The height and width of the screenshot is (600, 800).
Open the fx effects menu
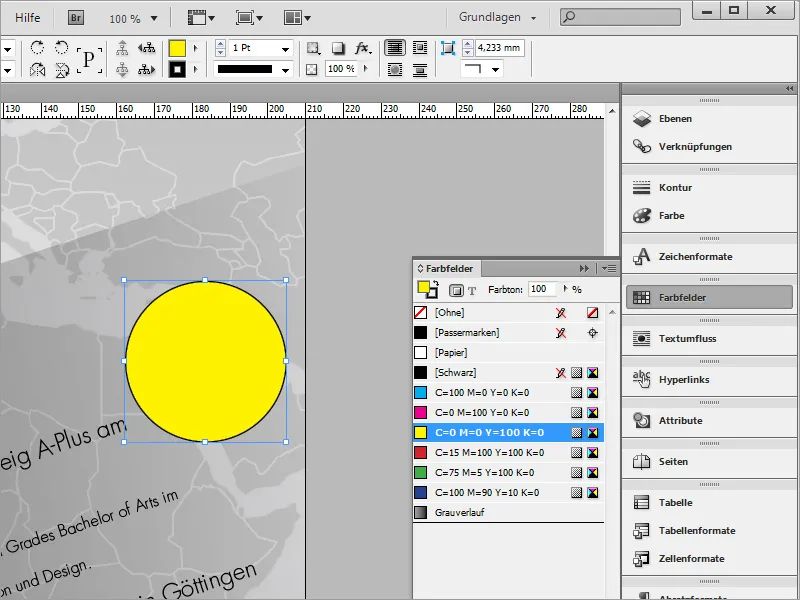(x=363, y=48)
